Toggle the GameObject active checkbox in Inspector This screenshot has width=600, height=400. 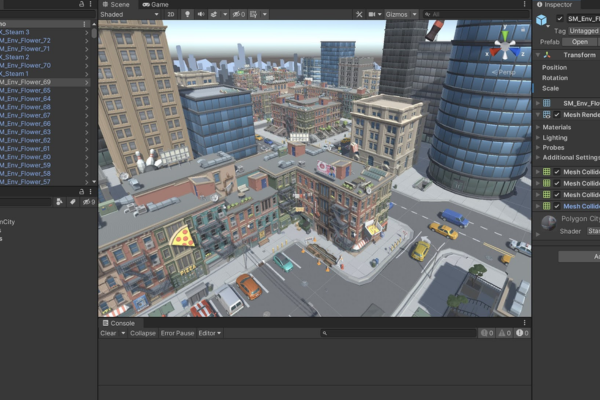point(559,19)
